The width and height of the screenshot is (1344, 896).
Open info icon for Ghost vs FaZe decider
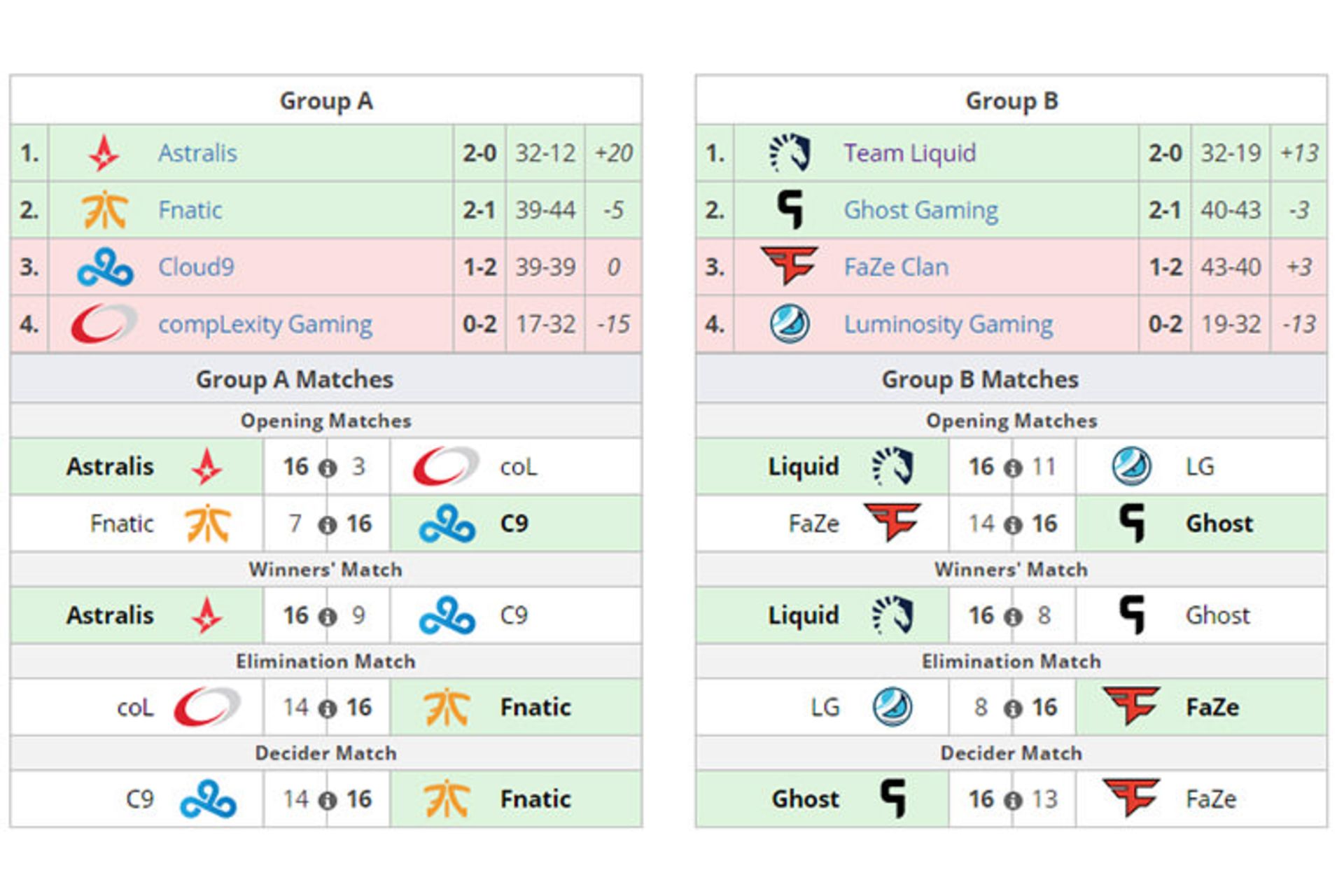coord(1012,800)
